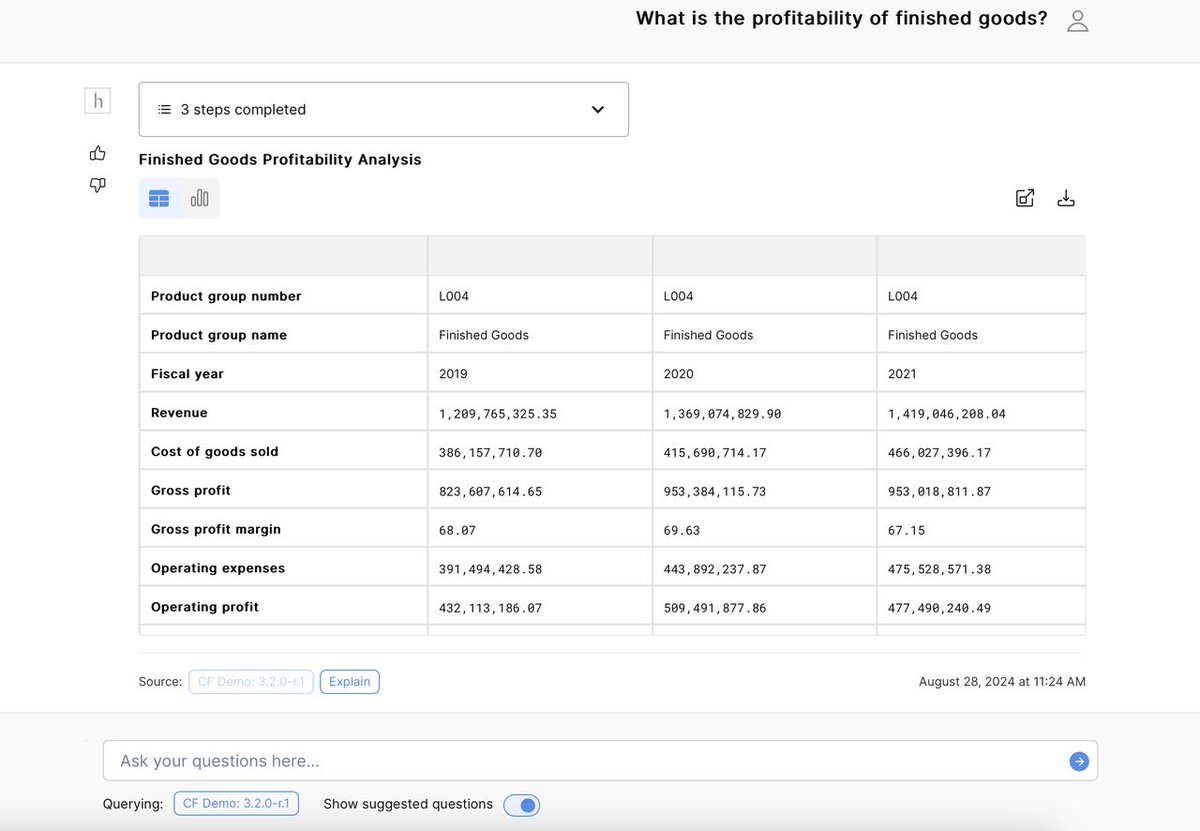Click cost value 386,157,710.70
The width and height of the screenshot is (1200, 831).
(x=491, y=453)
